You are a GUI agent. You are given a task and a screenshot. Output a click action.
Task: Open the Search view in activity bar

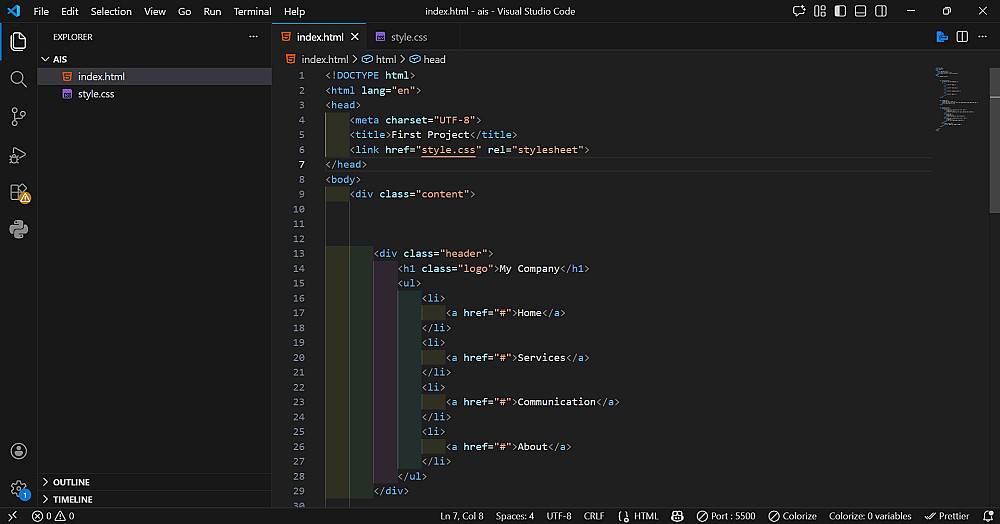pos(18,79)
